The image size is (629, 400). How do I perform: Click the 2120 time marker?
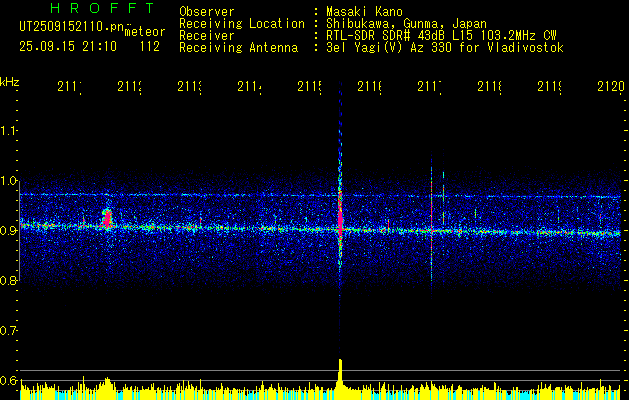[x=611, y=86]
